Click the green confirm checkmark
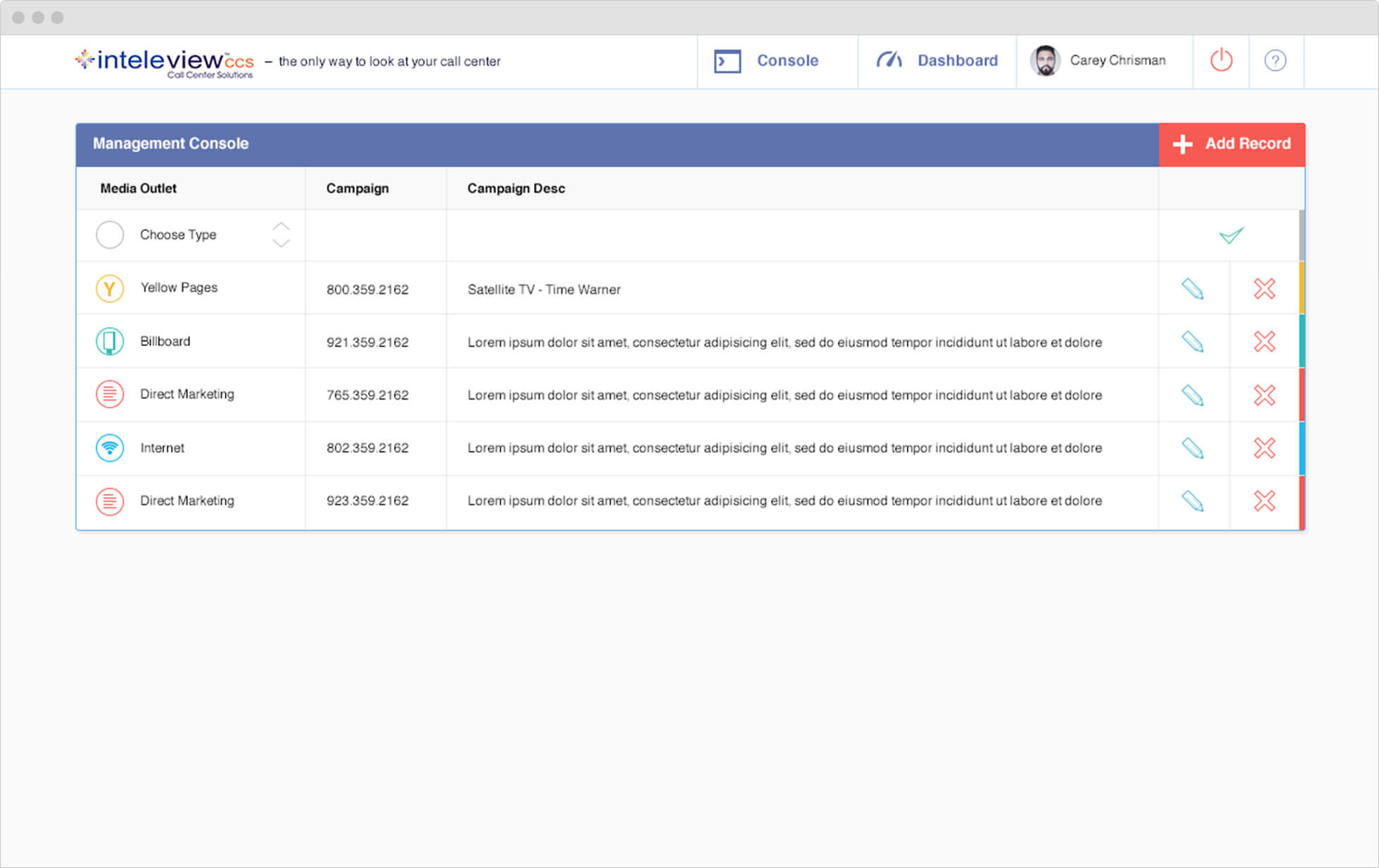This screenshot has width=1379, height=868. [x=1231, y=235]
